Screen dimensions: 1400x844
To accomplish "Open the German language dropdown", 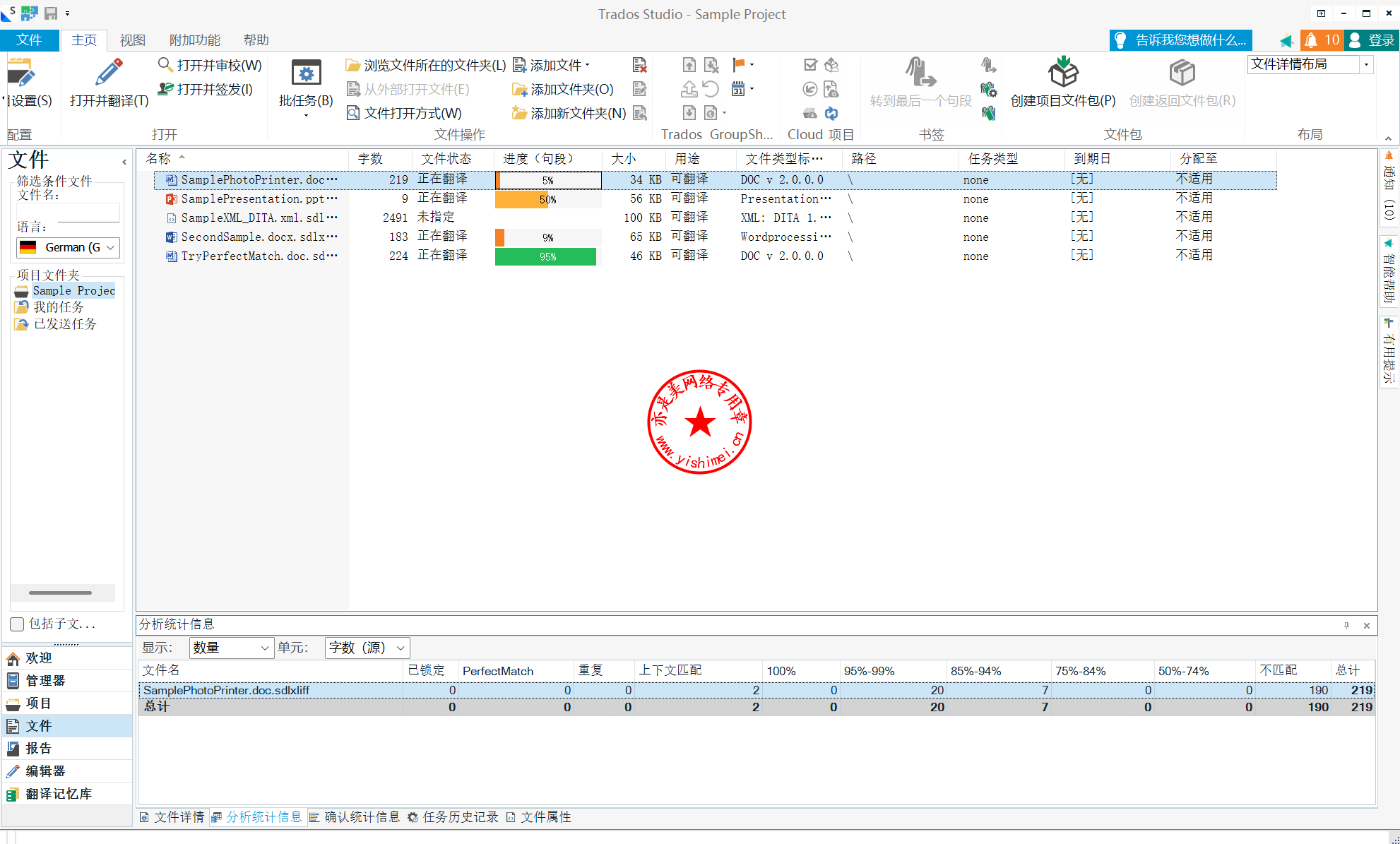I will point(68,247).
